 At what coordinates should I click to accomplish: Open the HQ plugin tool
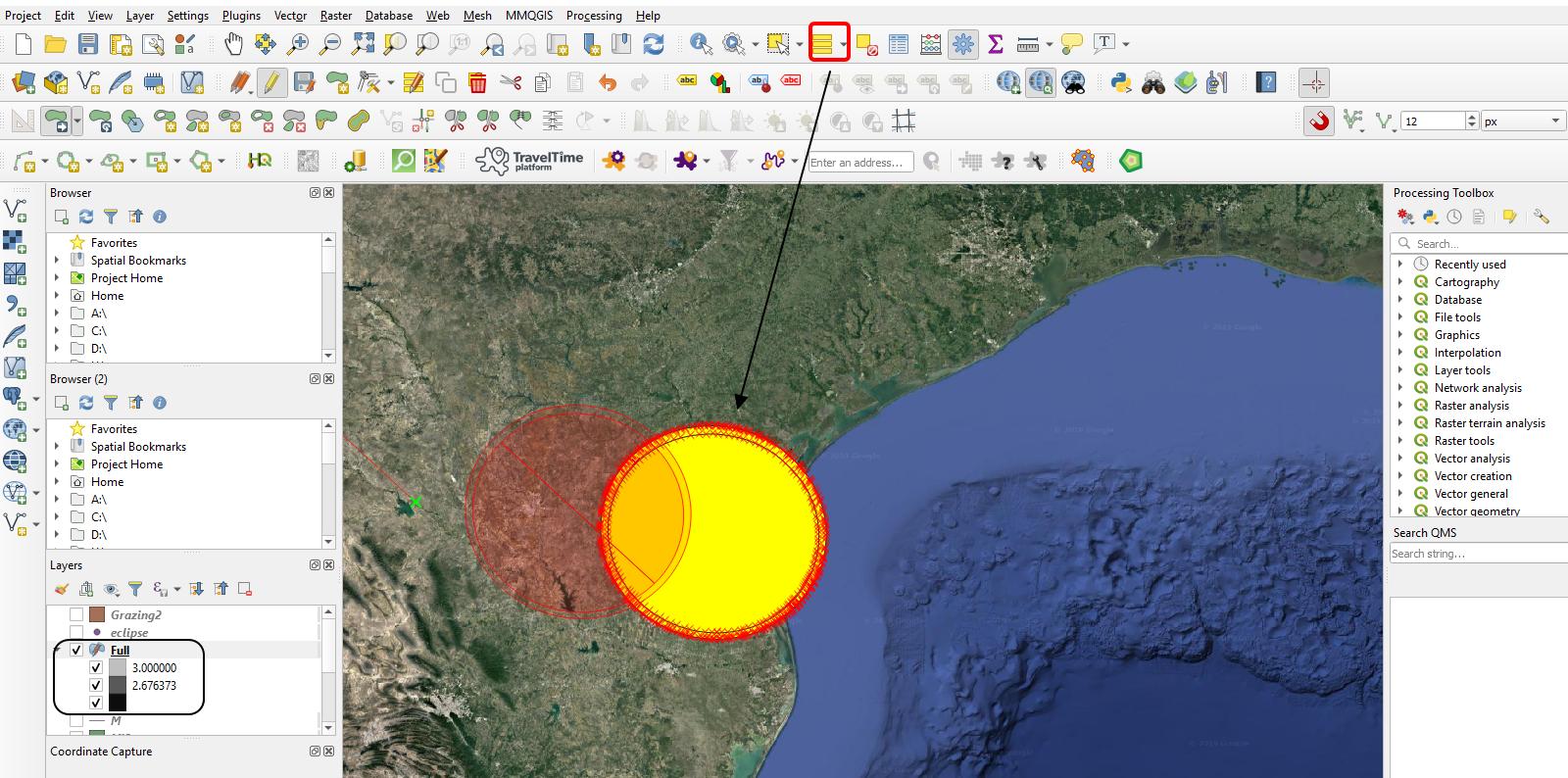point(260,161)
